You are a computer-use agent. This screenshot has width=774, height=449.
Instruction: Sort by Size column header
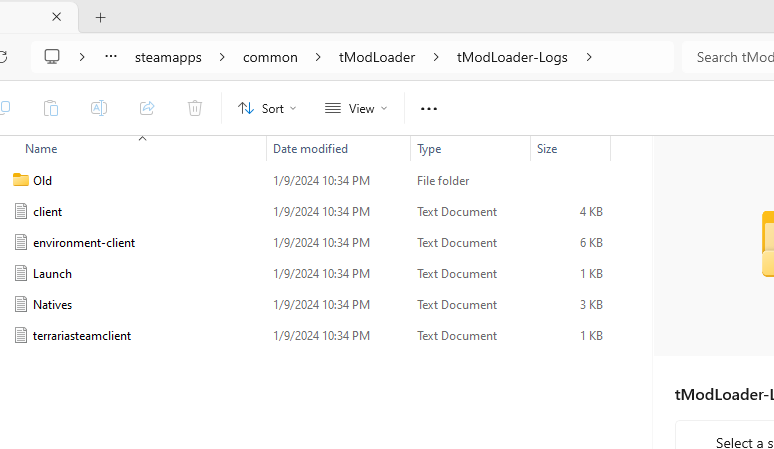click(547, 149)
